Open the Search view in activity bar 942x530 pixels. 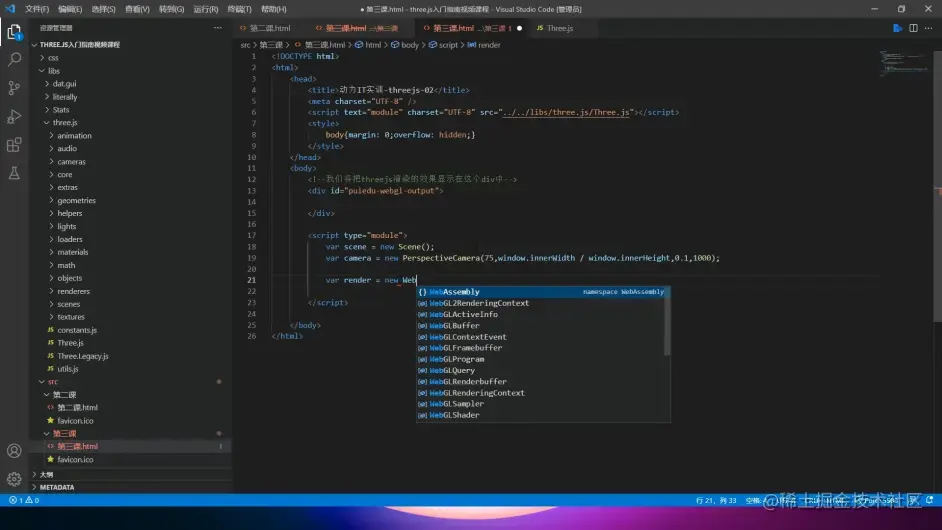pyautogui.click(x=14, y=59)
